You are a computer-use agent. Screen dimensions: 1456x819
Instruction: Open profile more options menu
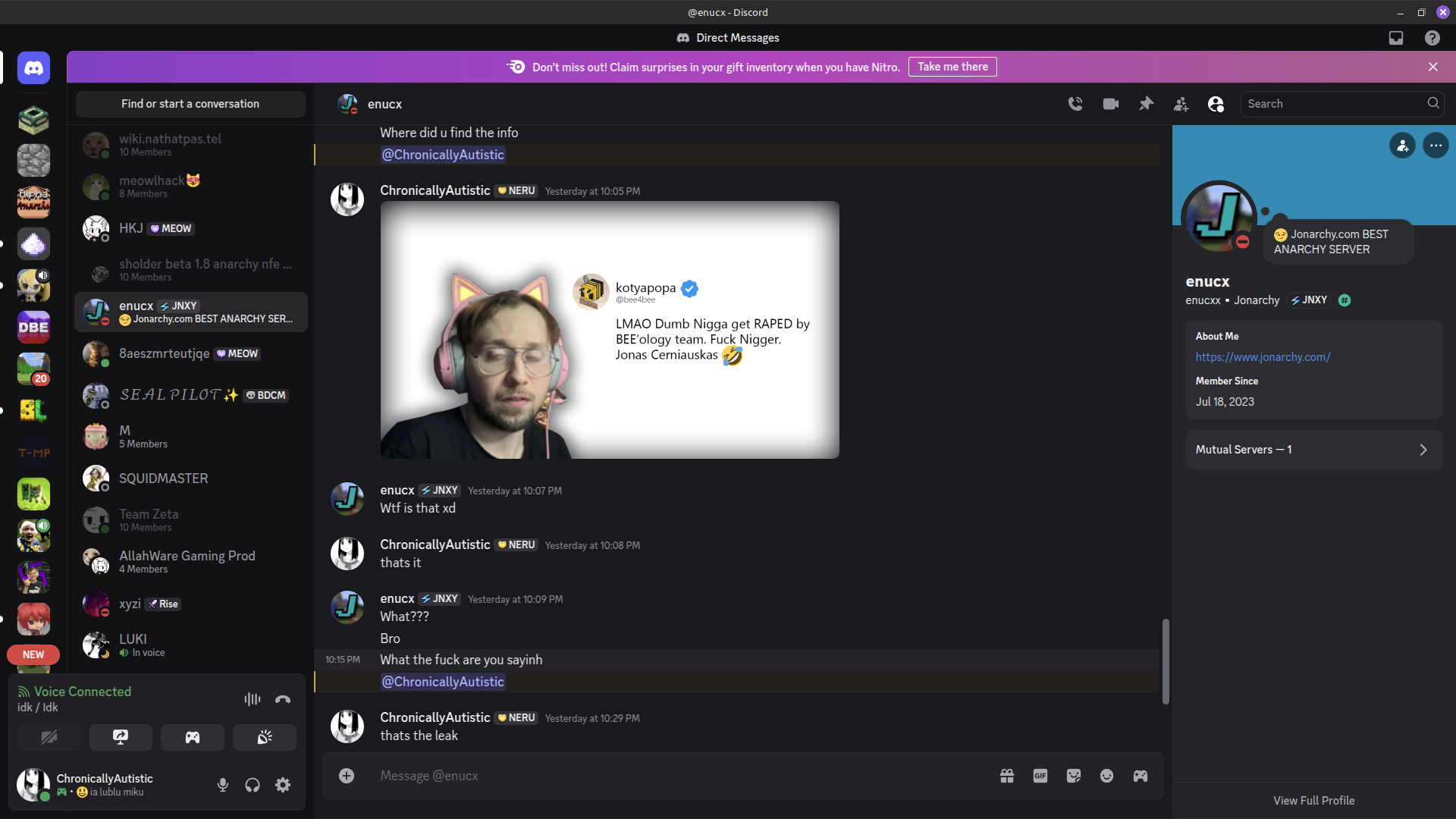pyautogui.click(x=1436, y=146)
